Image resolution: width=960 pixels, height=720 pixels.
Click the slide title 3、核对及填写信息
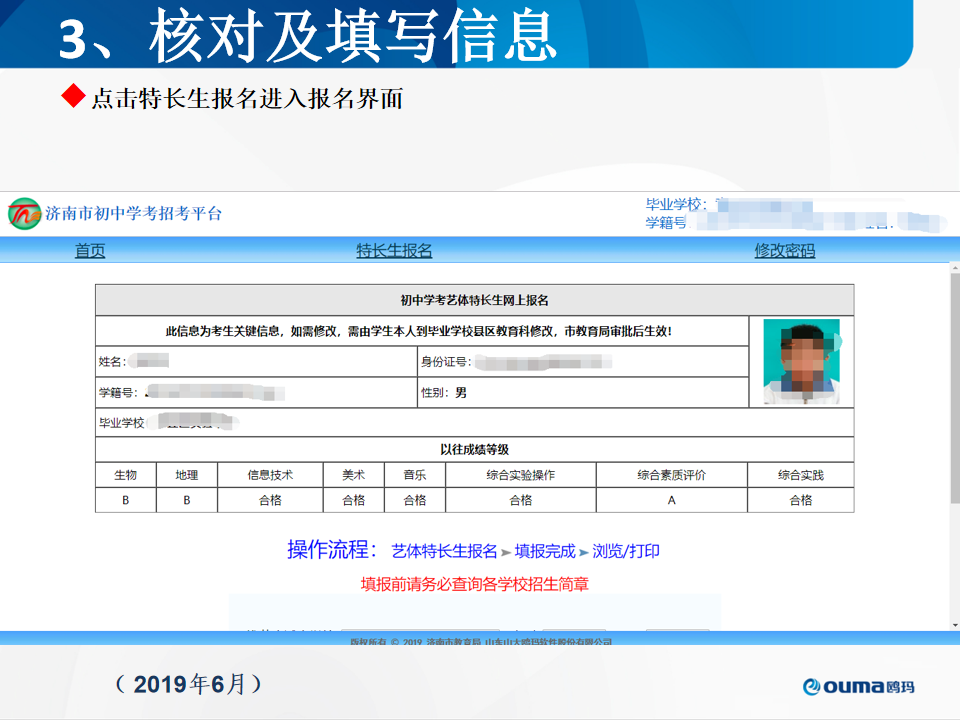point(308,37)
